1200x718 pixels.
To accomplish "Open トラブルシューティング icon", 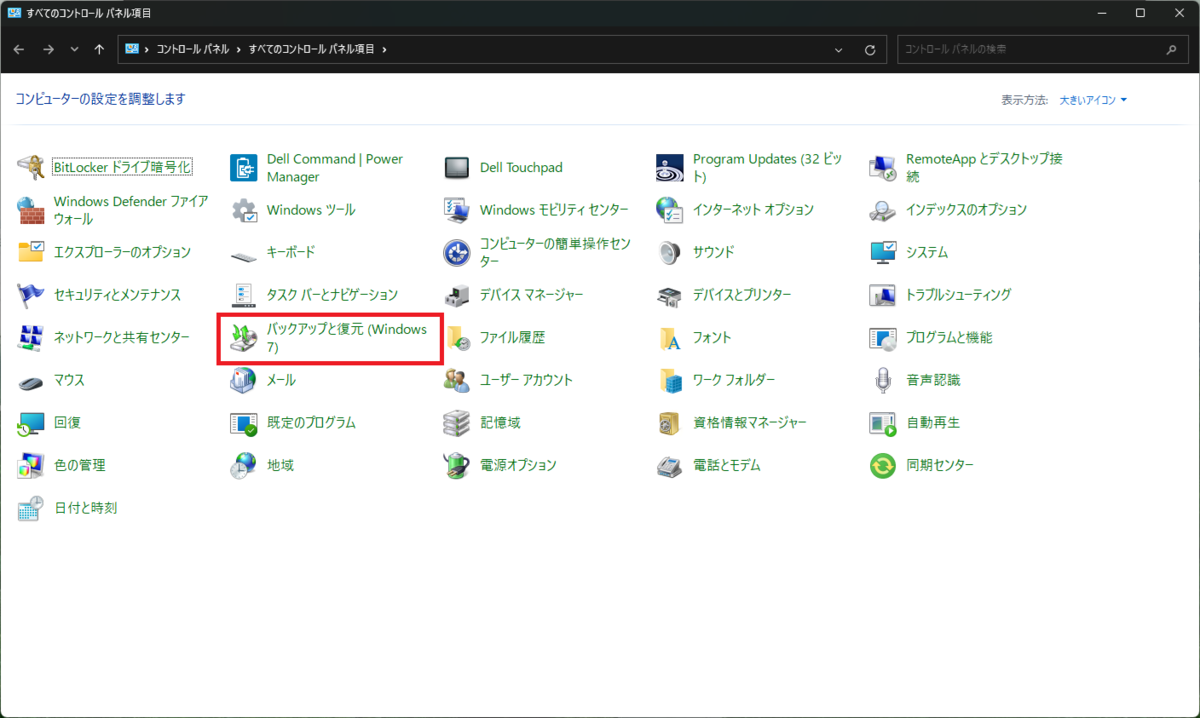I will coord(883,295).
